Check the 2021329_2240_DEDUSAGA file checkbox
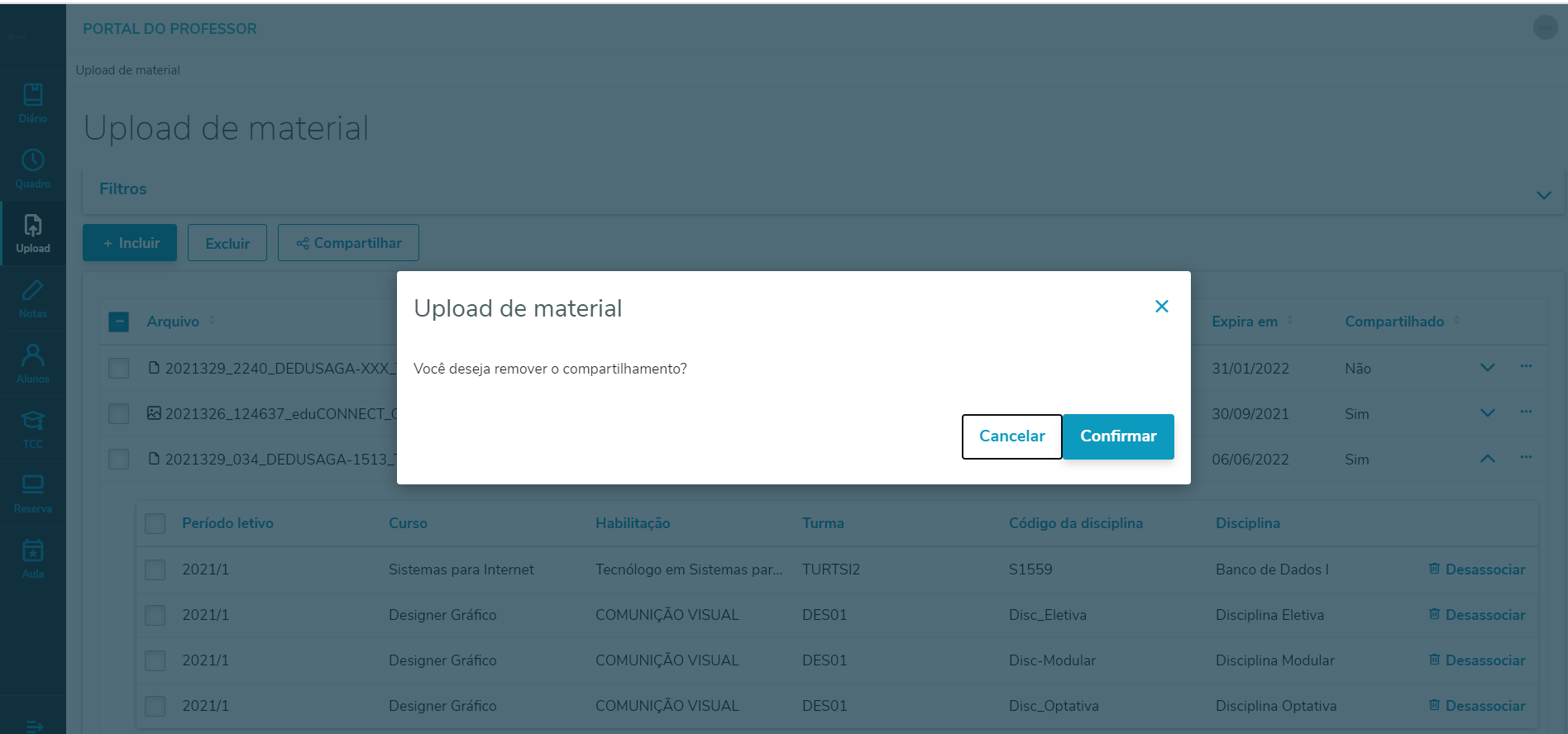The height and width of the screenshot is (734, 1568). (119, 368)
